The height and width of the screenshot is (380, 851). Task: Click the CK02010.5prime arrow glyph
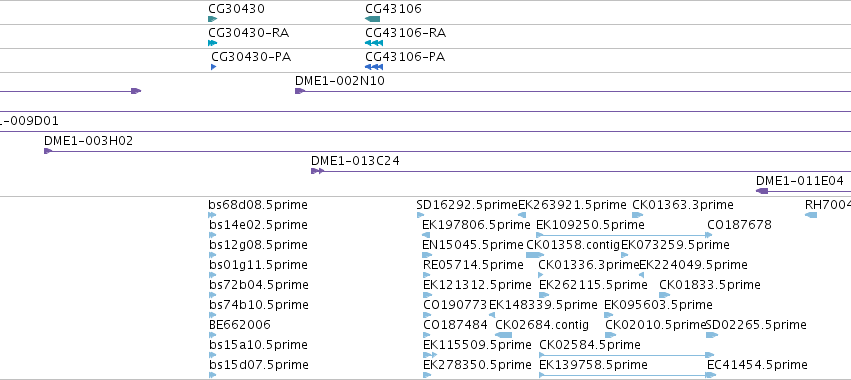point(611,335)
